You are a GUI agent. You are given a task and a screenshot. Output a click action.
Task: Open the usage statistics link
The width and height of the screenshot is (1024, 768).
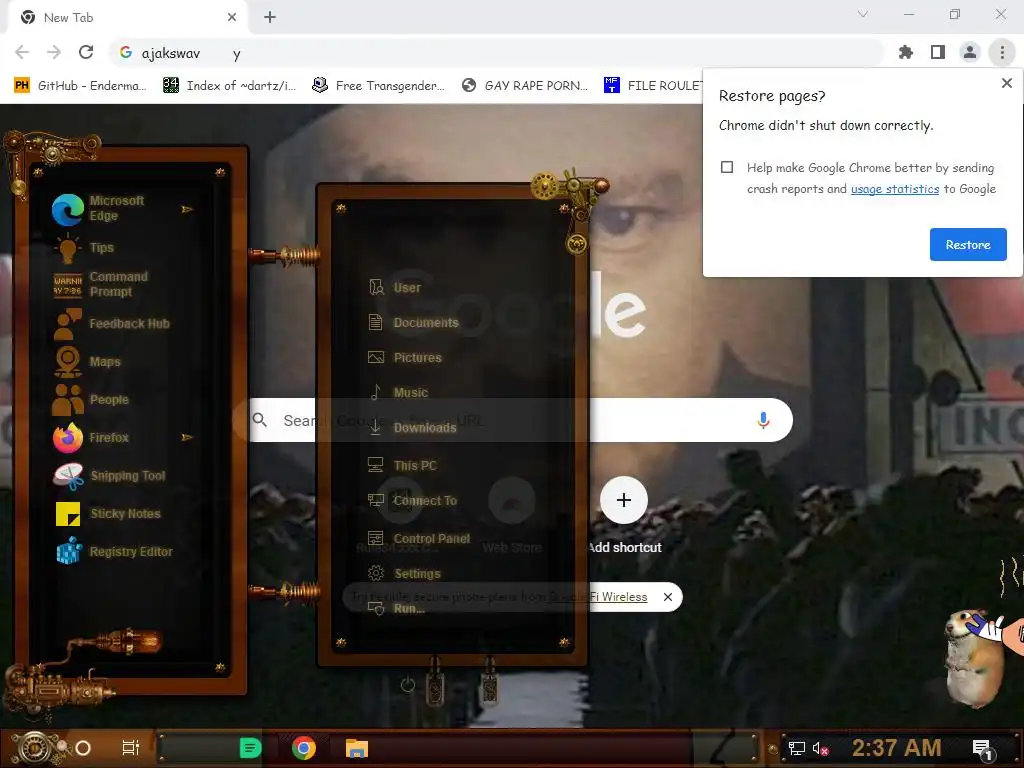point(895,189)
